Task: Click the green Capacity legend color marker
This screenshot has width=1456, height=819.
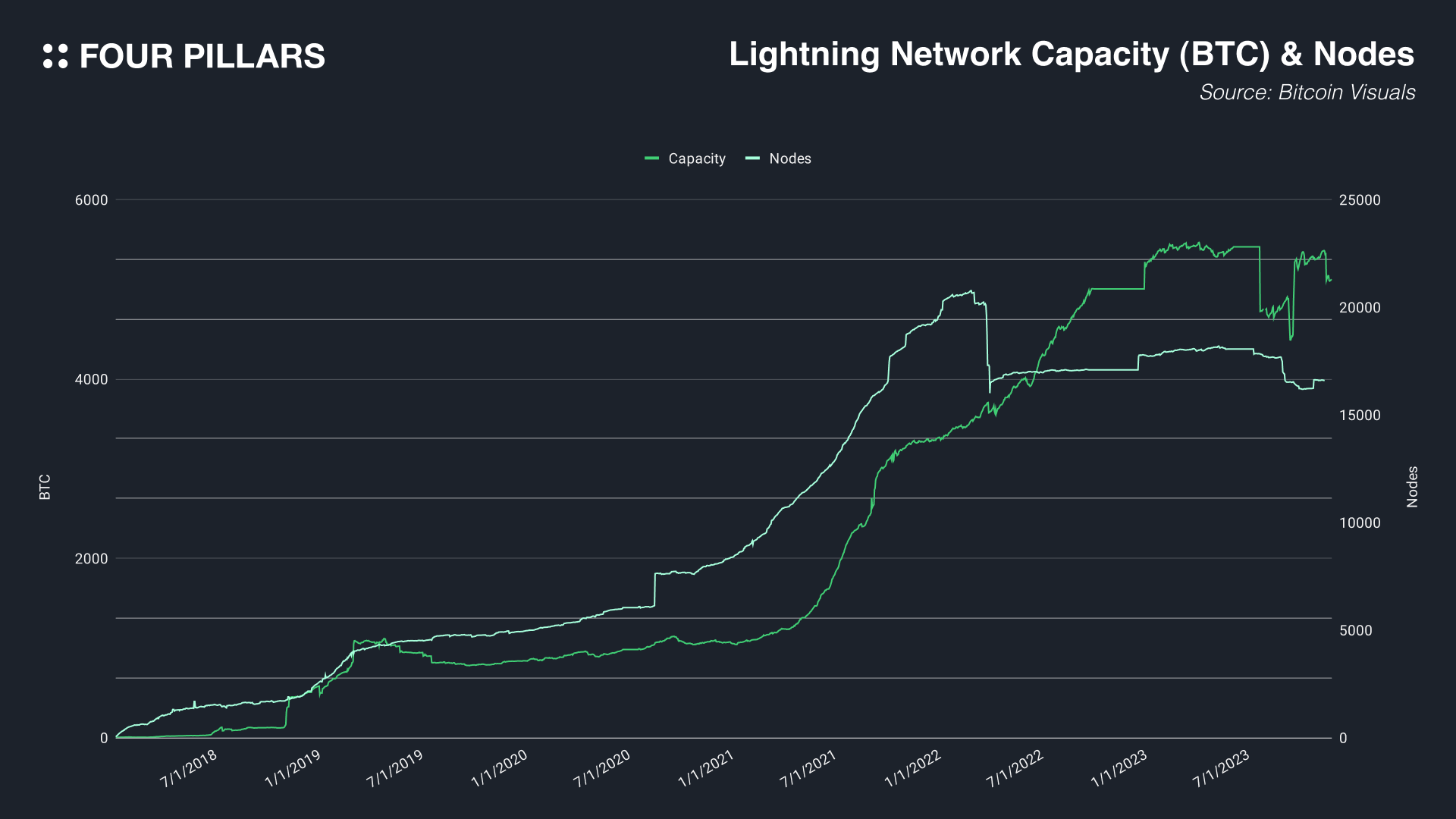Action: [x=651, y=158]
